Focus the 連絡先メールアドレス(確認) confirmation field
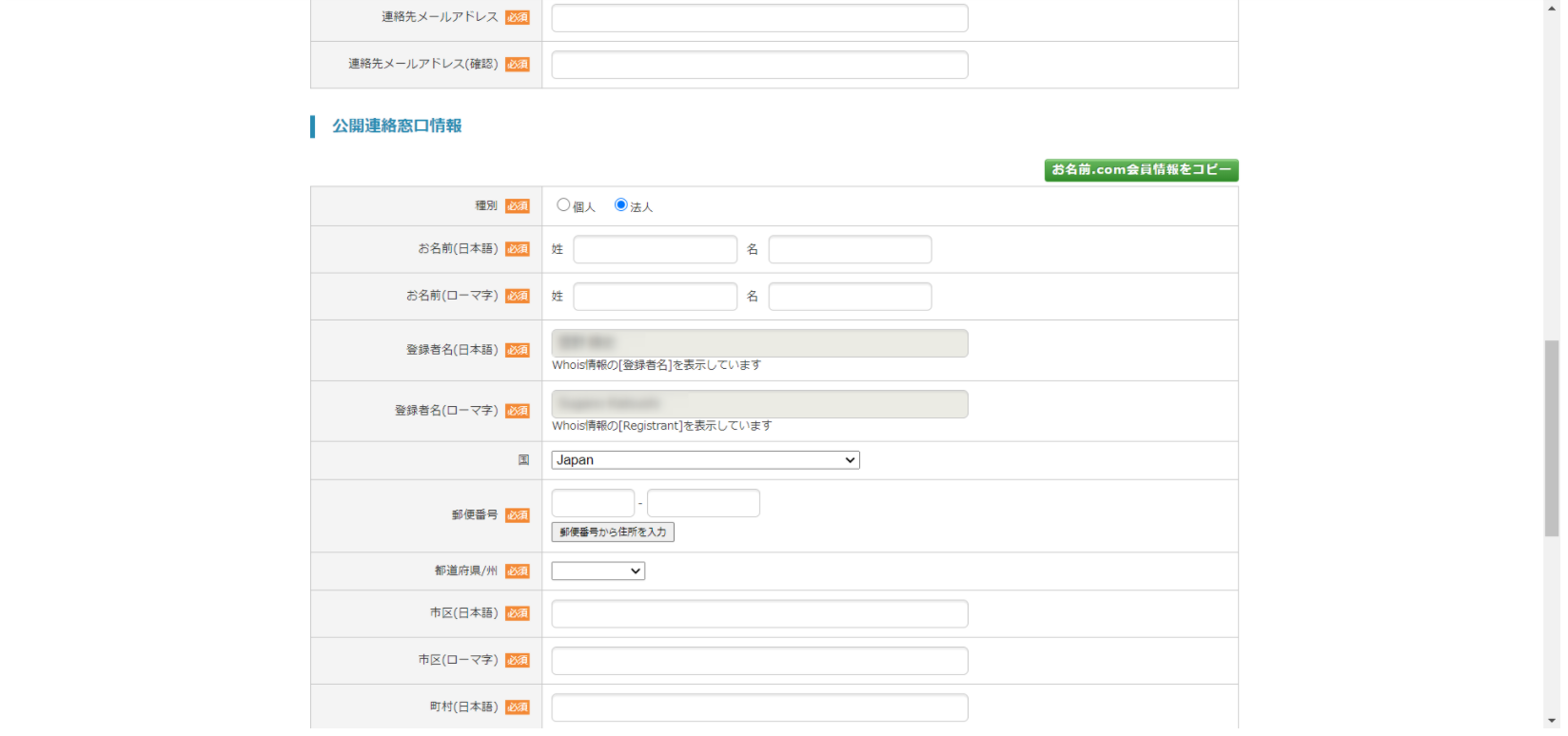This screenshot has height=736, width=1568. [x=759, y=65]
